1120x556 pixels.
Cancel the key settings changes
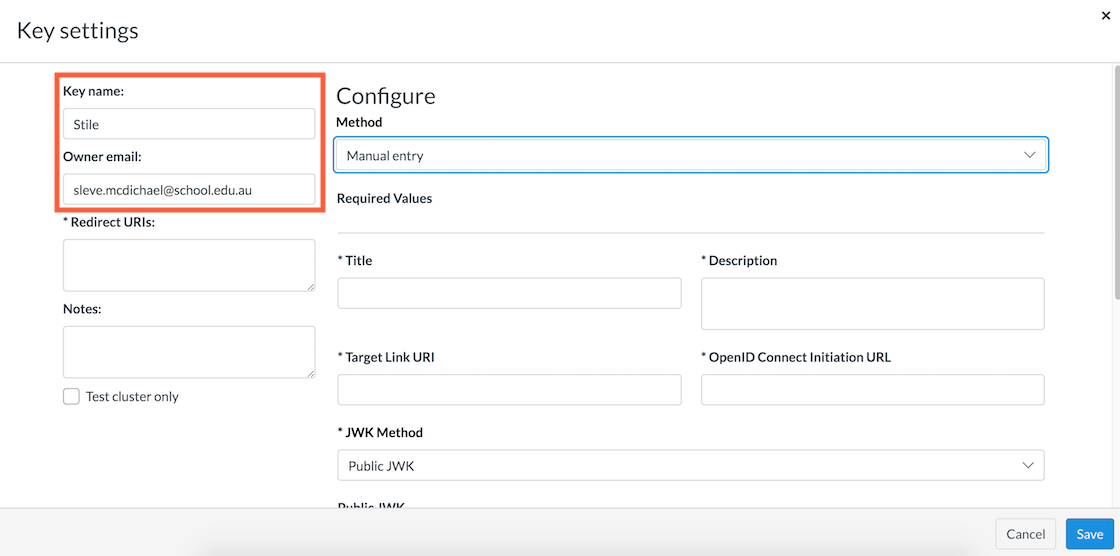click(1026, 534)
